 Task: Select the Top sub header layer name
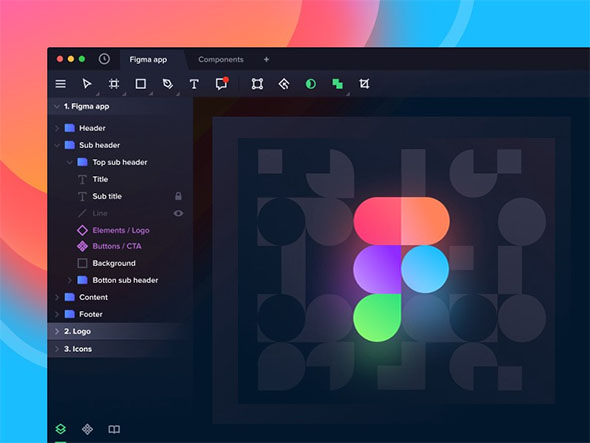coord(120,162)
